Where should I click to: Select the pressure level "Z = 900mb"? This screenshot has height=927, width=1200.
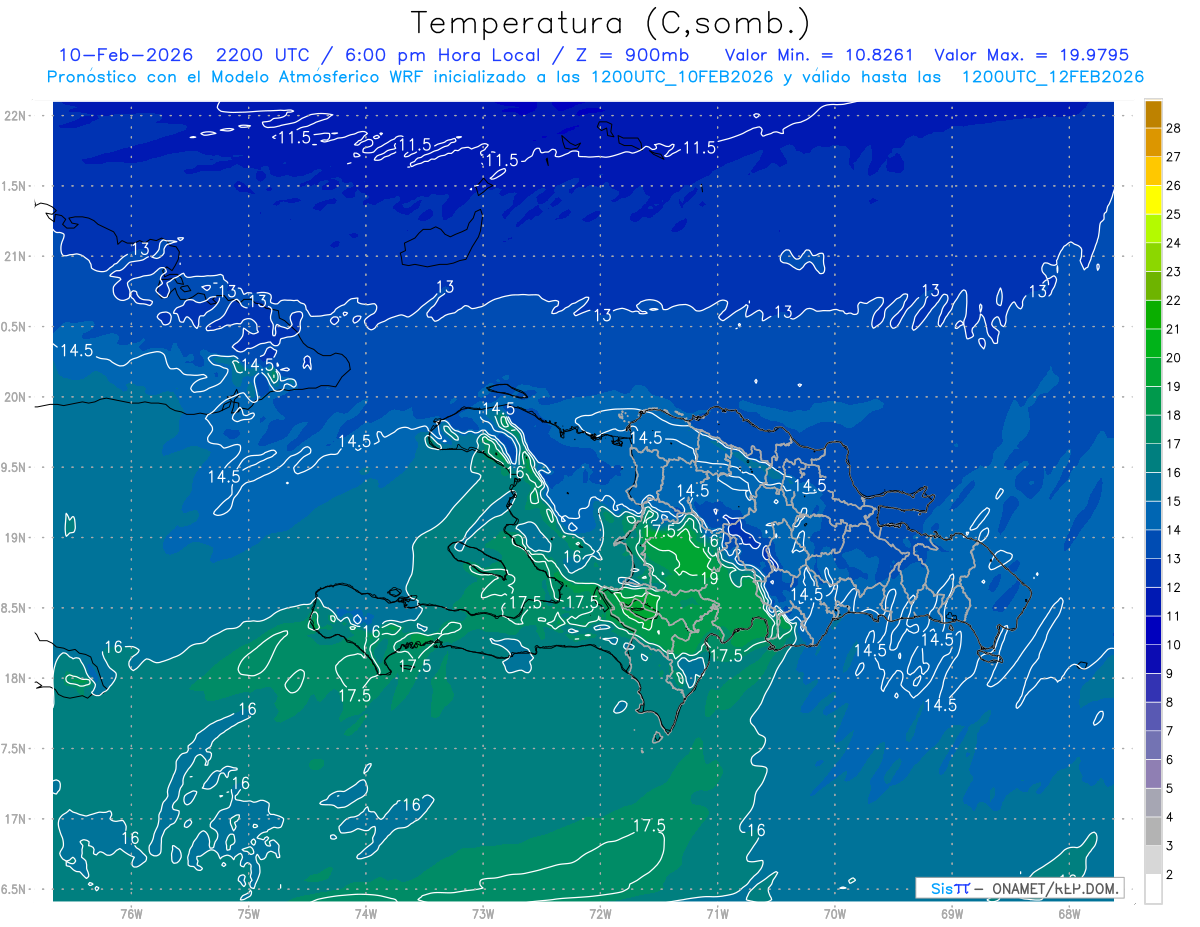click(x=630, y=56)
